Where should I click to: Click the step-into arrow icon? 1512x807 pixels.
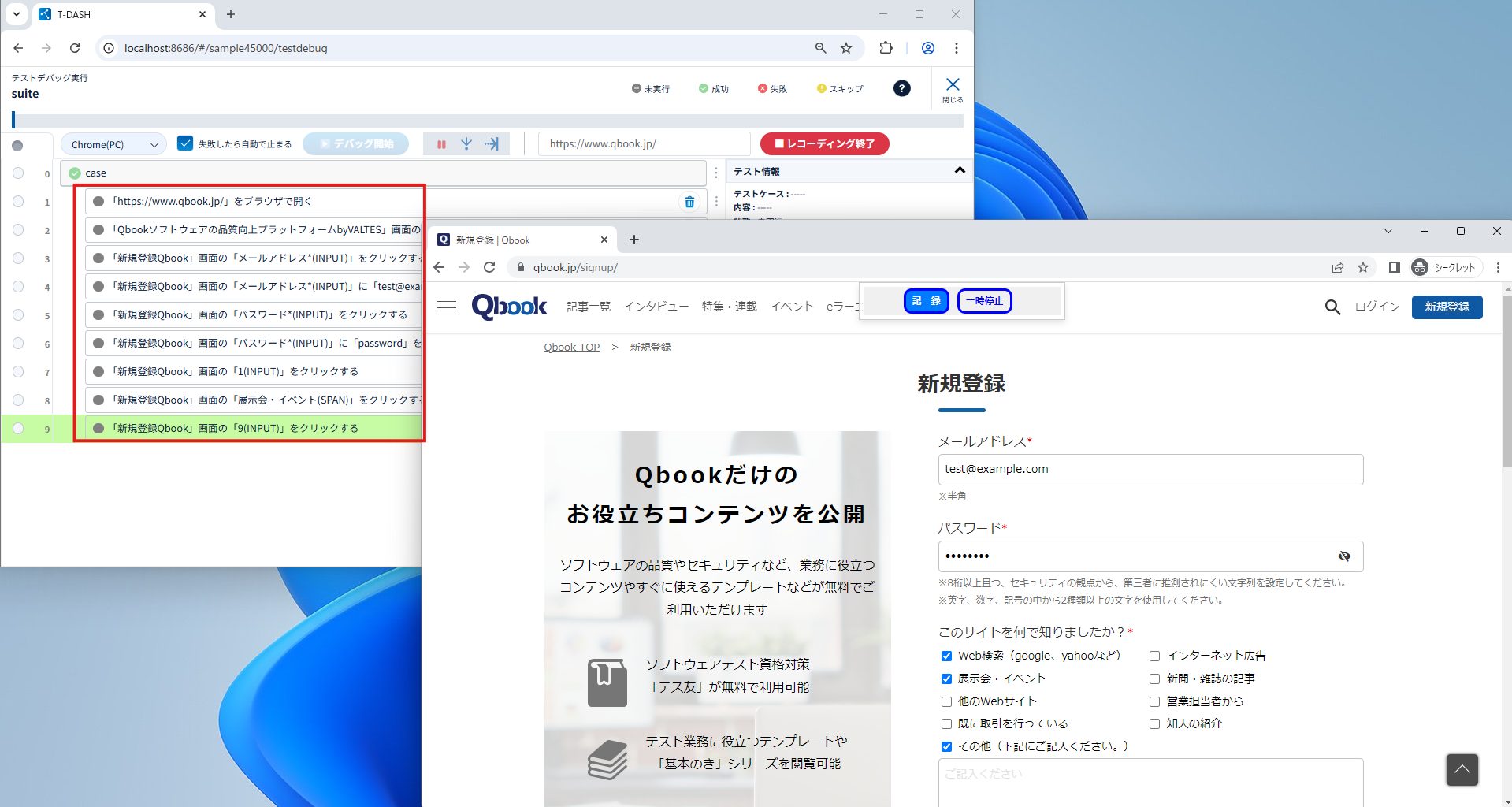coord(466,144)
